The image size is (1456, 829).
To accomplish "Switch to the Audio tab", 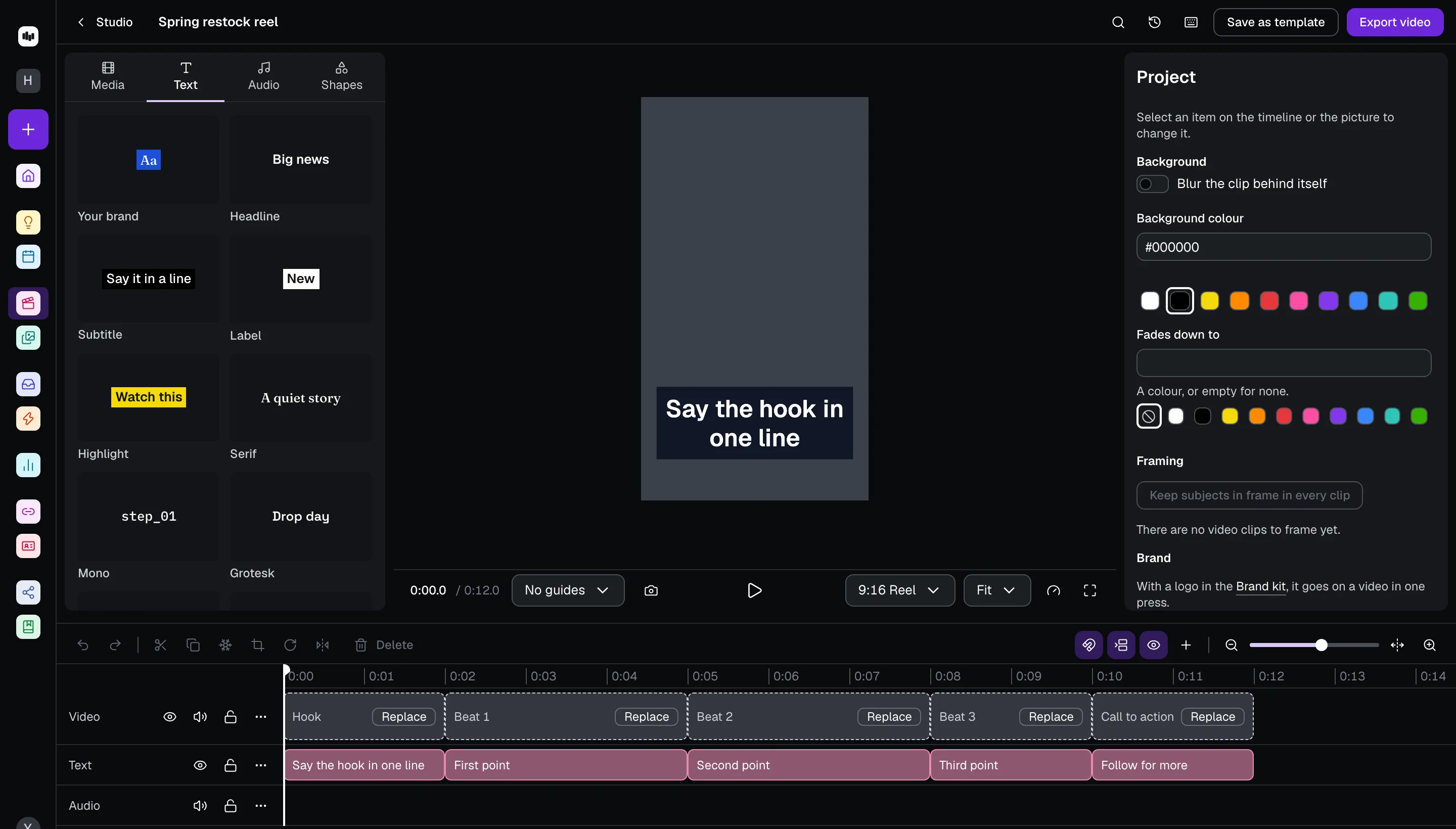I will pyautogui.click(x=263, y=76).
